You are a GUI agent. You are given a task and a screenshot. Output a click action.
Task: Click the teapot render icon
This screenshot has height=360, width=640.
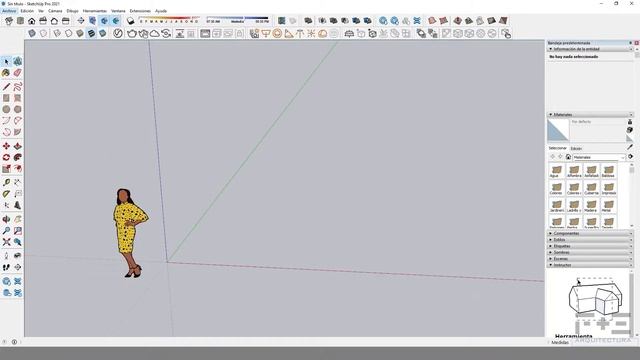pyautogui.click(x=131, y=33)
